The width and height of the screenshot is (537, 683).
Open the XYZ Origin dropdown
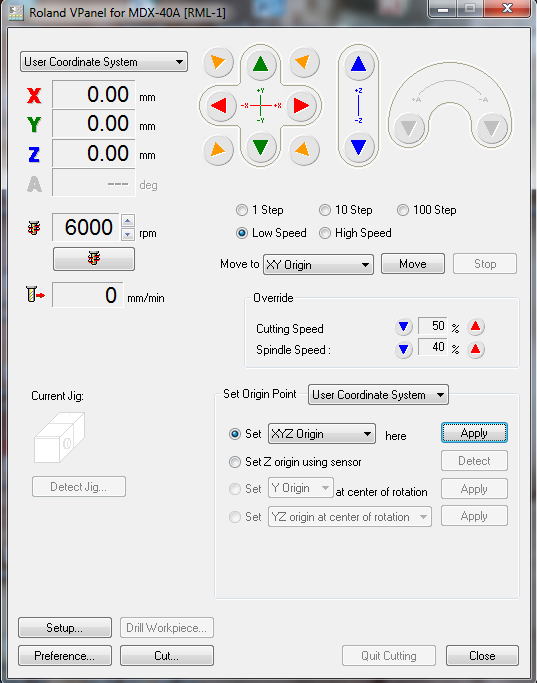coord(322,434)
